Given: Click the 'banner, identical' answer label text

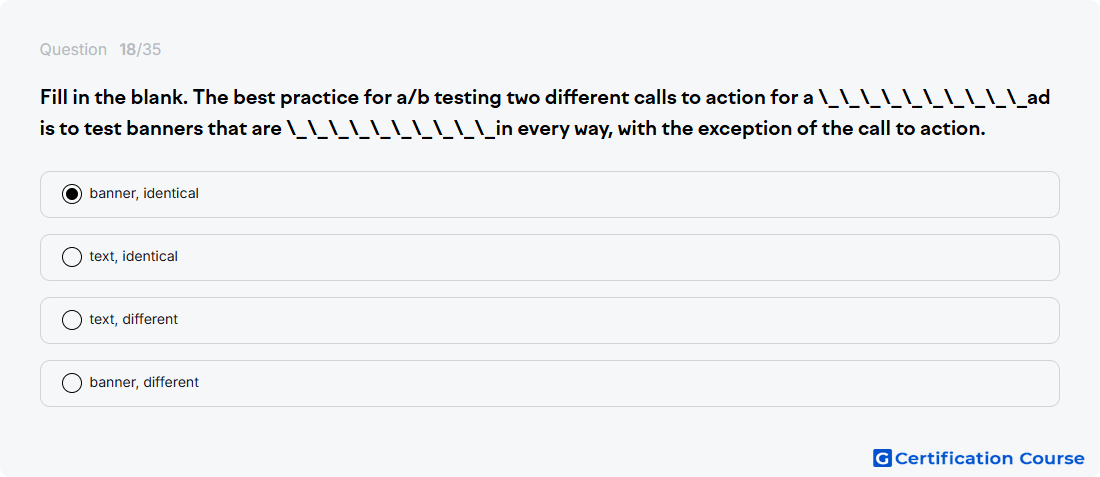Looking at the screenshot, I should 144,194.
